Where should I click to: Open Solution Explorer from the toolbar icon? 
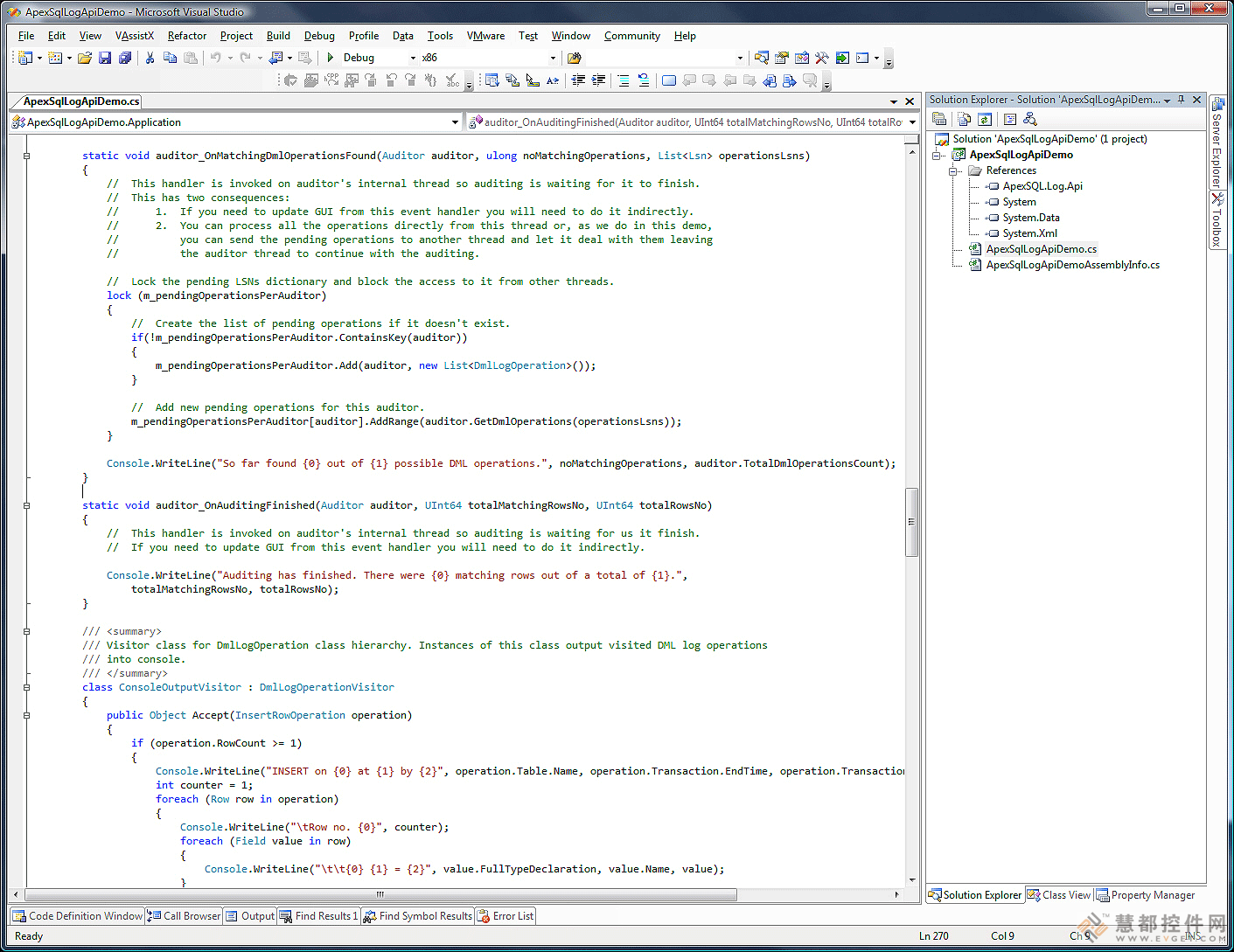point(762,58)
